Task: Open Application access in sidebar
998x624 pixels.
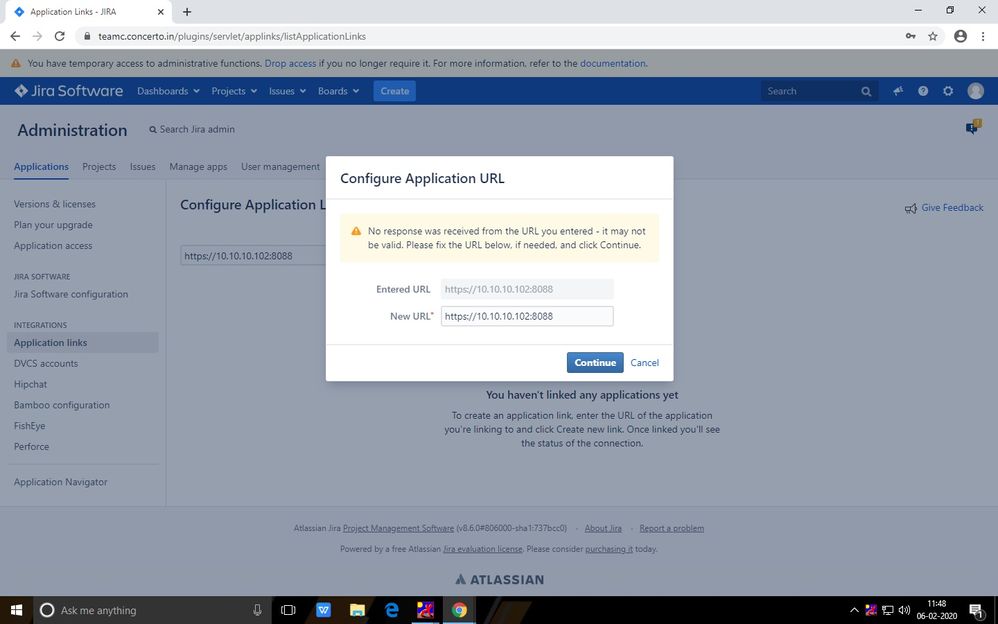Action: pos(53,246)
